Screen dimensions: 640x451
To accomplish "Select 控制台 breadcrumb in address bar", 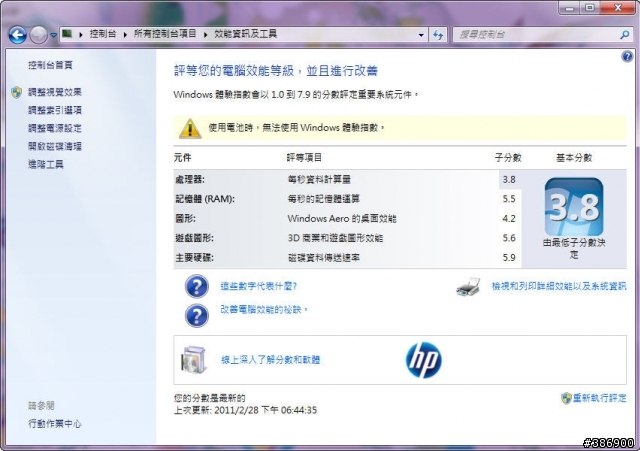I will point(103,33).
